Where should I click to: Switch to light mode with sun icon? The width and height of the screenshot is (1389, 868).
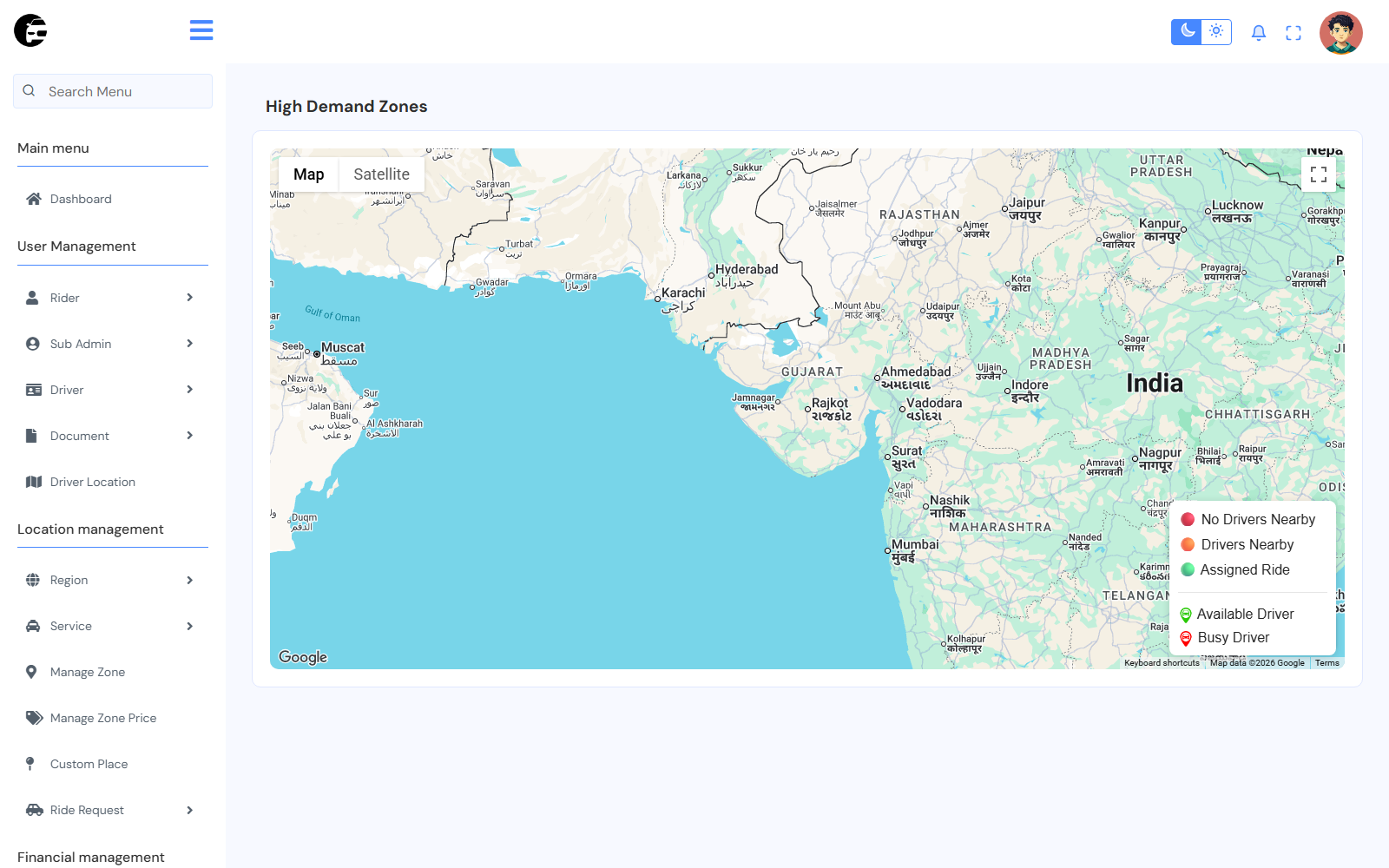(x=1216, y=31)
